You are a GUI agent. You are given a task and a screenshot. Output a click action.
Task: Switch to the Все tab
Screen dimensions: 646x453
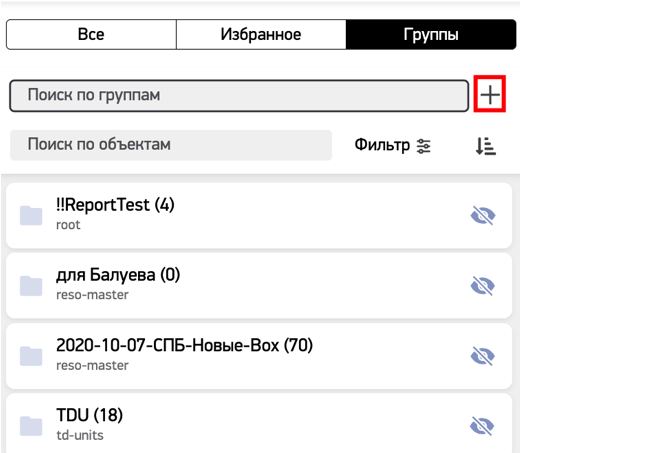pyautogui.click(x=91, y=35)
